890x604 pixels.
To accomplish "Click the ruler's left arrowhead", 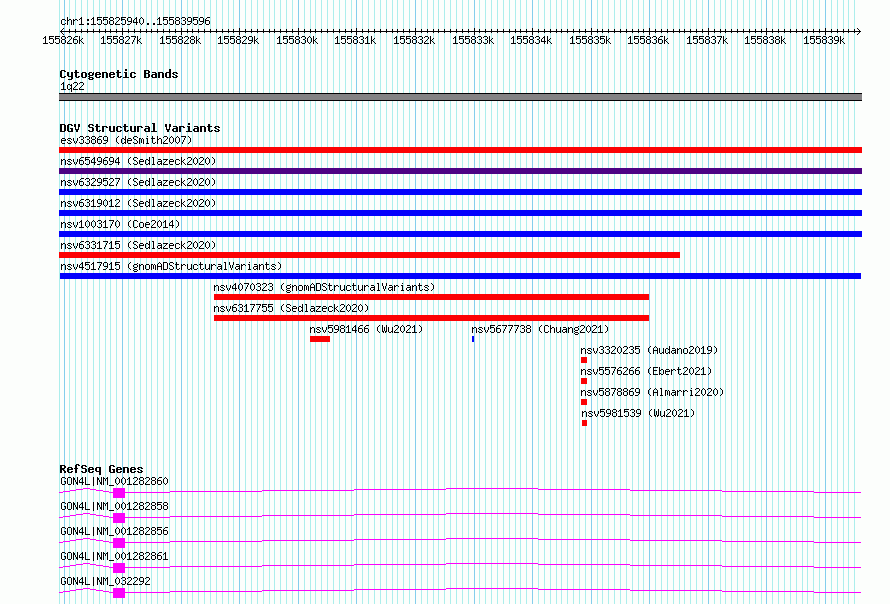I will click(62, 31).
